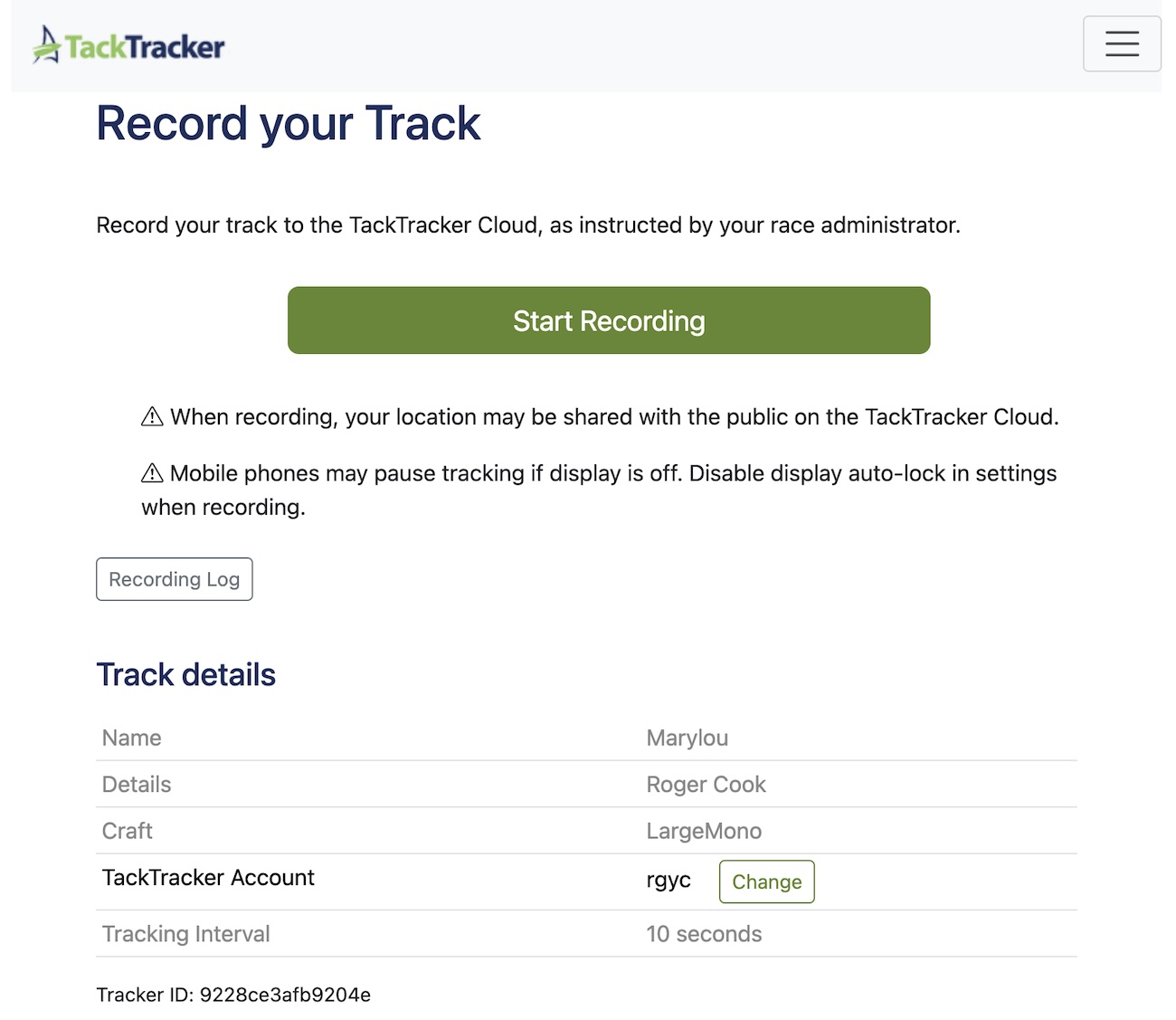Image resolution: width=1176 pixels, height=1020 pixels.
Task: Click the LargeMono craft value
Action: 704,831
